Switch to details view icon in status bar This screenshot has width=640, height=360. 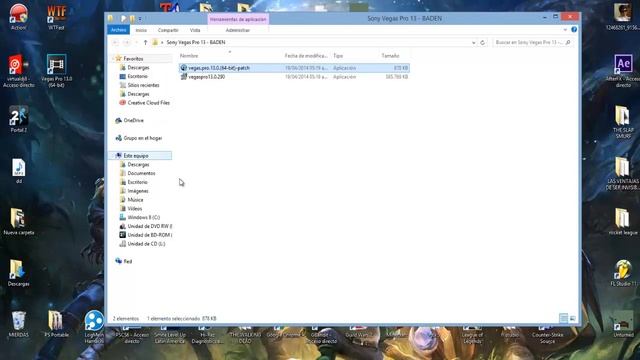pyautogui.click(x=564, y=318)
